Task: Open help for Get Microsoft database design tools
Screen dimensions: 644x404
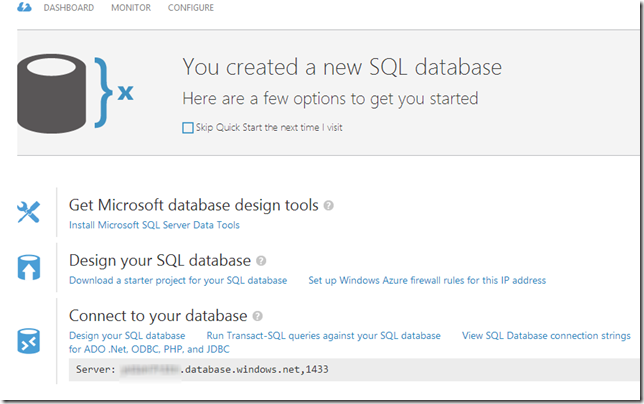Action: pyautogui.click(x=329, y=205)
